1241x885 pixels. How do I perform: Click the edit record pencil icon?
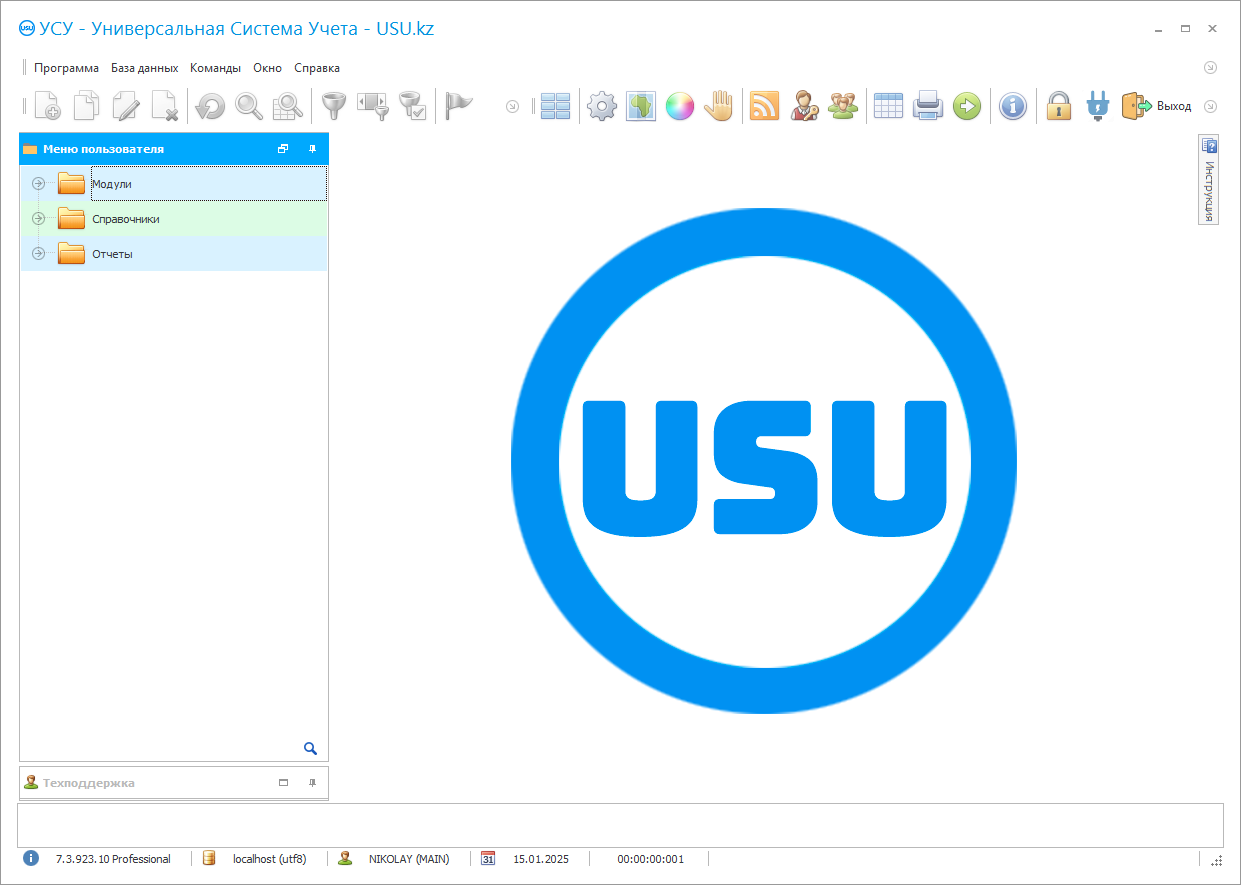(125, 106)
